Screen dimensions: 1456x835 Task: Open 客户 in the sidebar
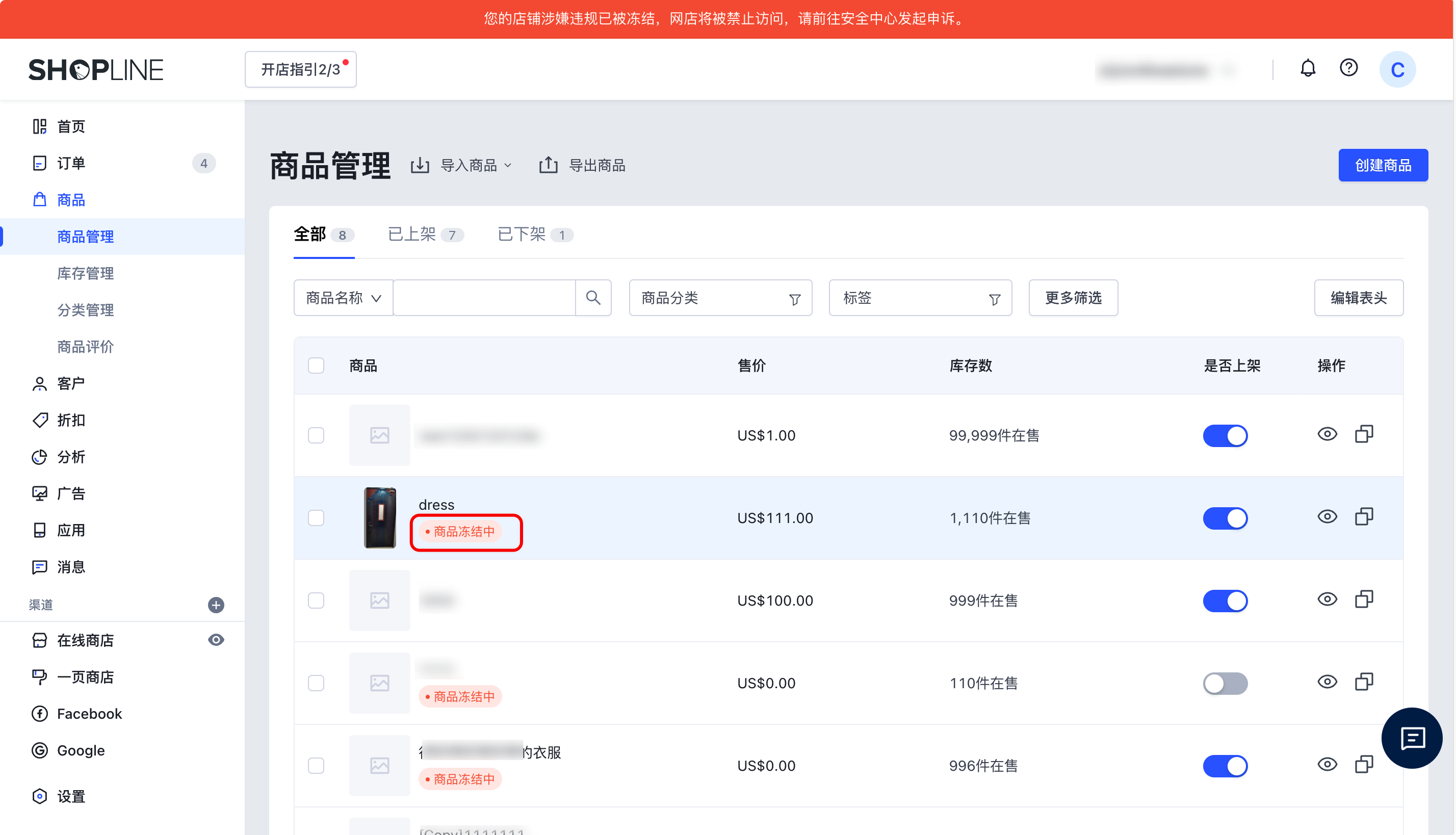pos(122,383)
